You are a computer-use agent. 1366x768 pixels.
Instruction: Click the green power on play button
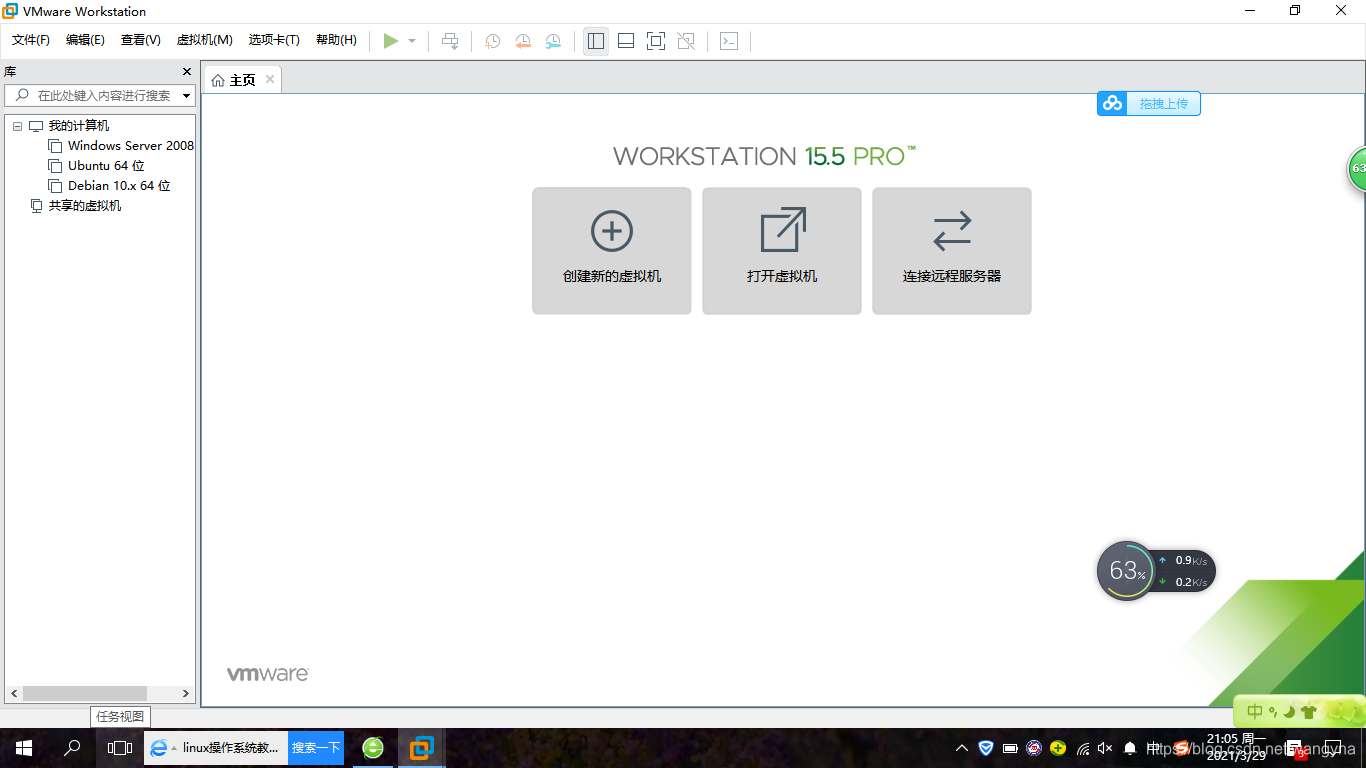point(391,41)
